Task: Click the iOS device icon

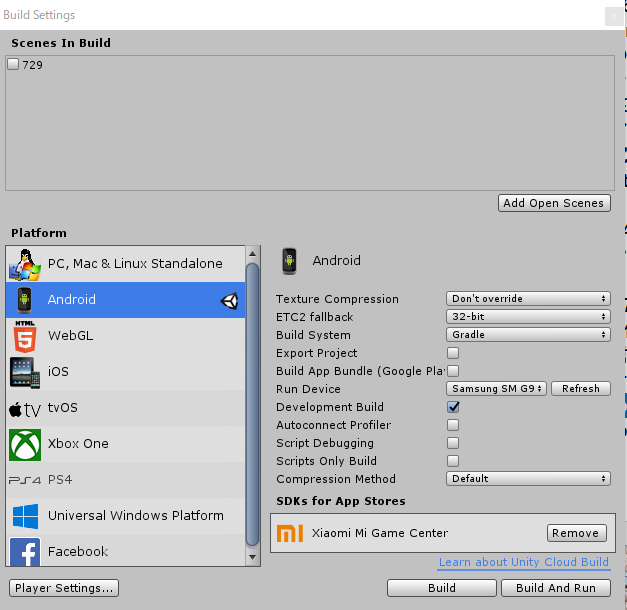Action: pos(24,371)
